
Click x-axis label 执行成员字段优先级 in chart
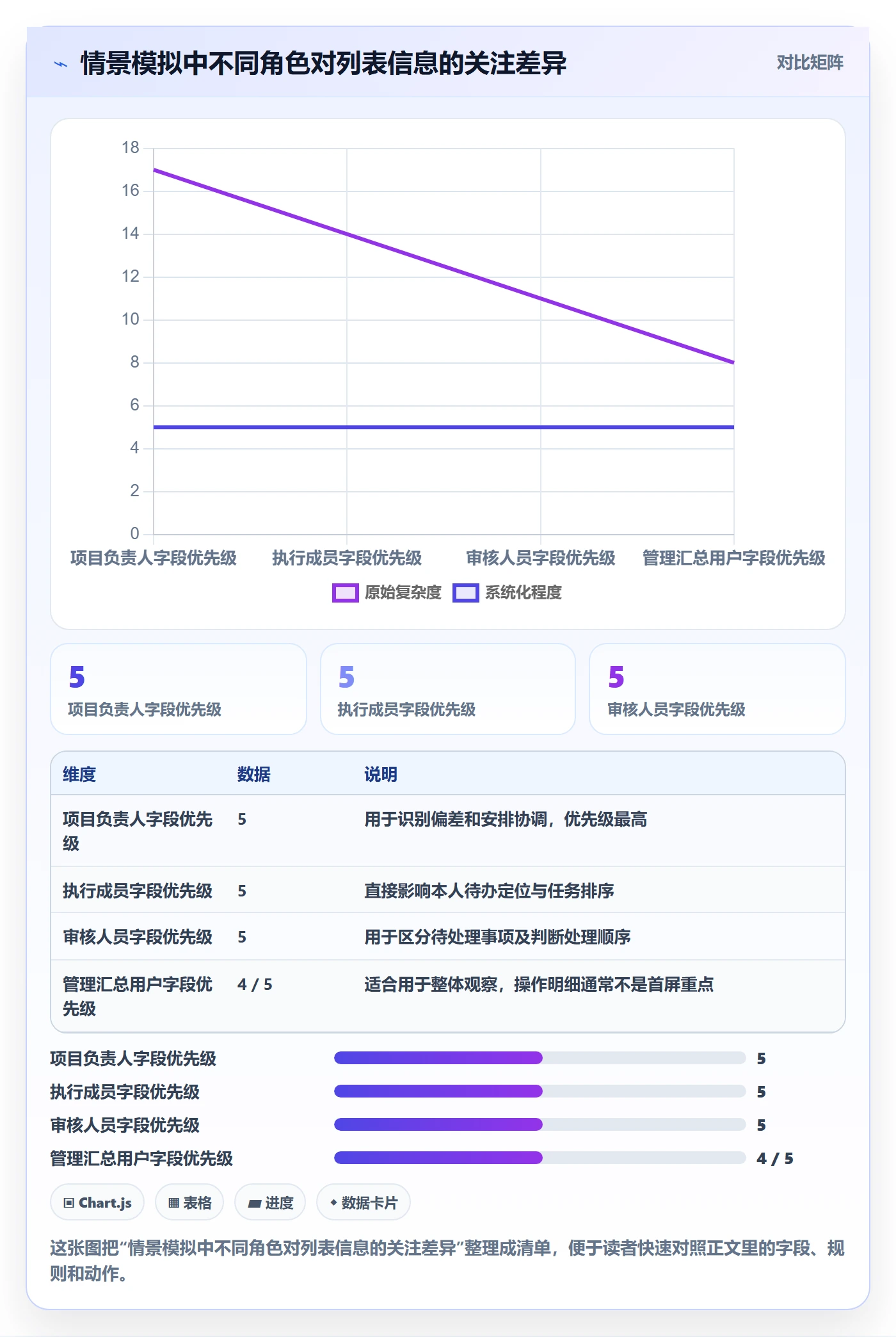tap(347, 558)
